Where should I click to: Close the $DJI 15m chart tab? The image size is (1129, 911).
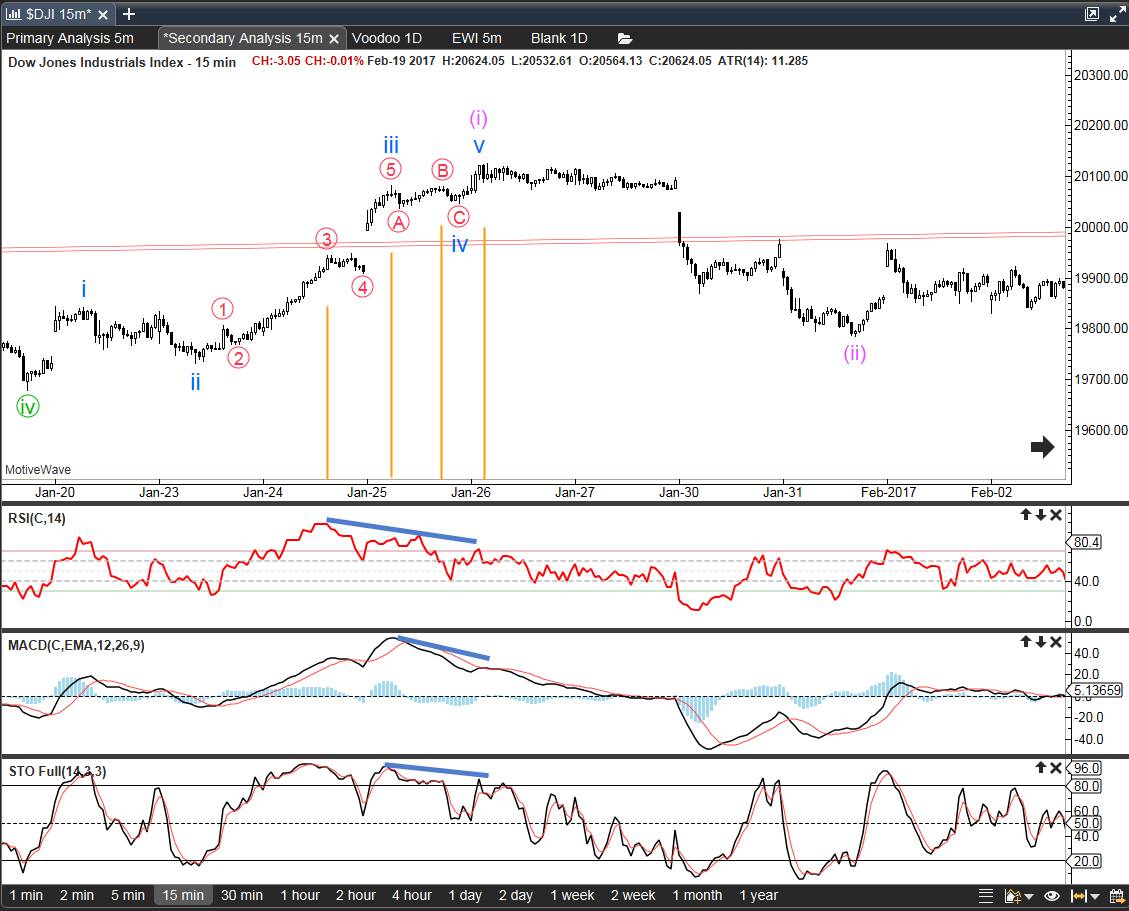point(103,14)
